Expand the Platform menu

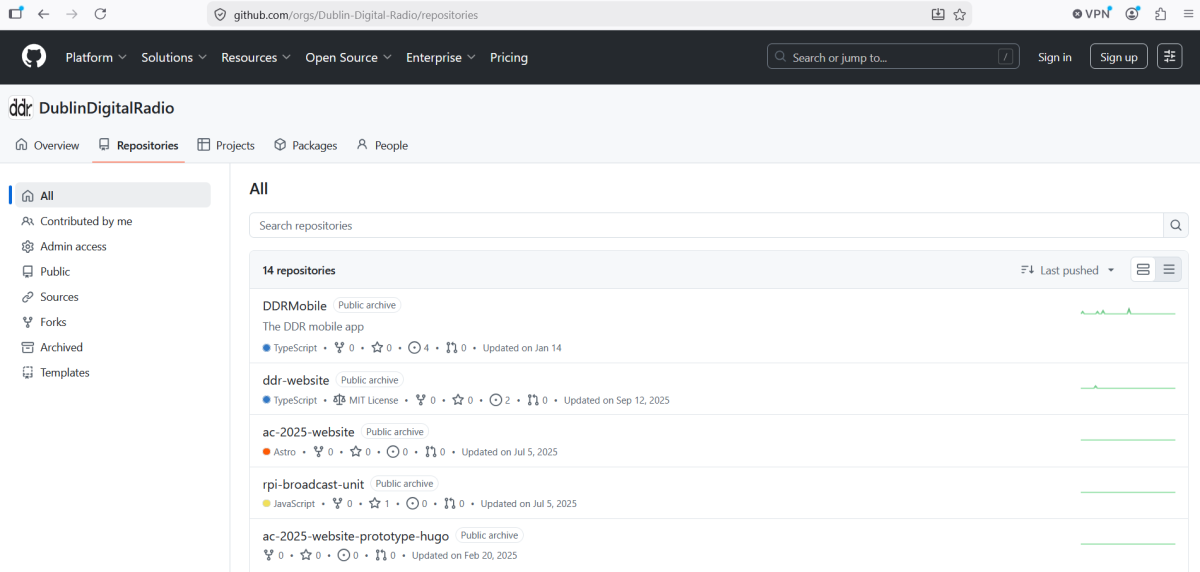click(96, 57)
